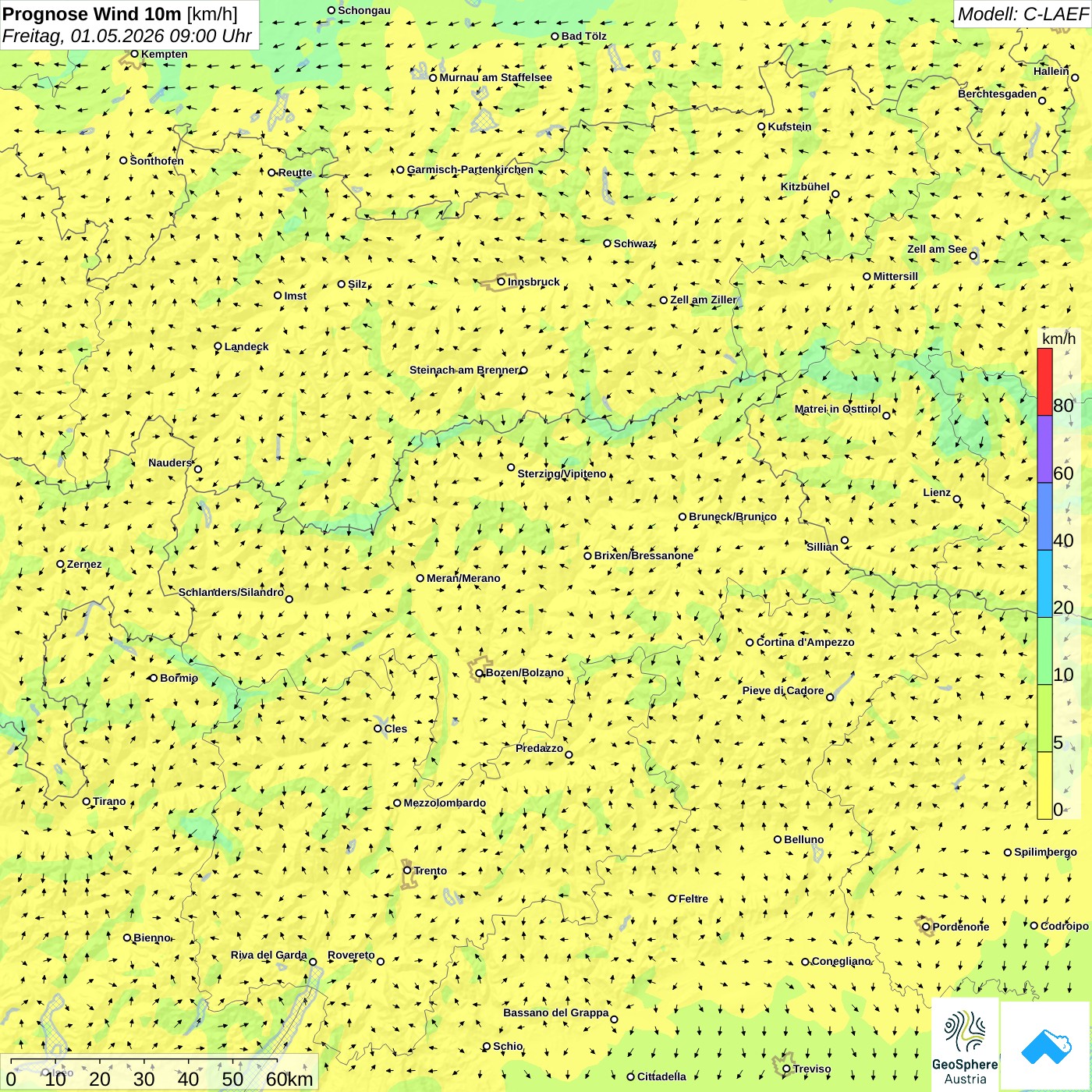Image resolution: width=1092 pixels, height=1092 pixels.
Task: Click the Schio label
Action: click(x=508, y=1046)
